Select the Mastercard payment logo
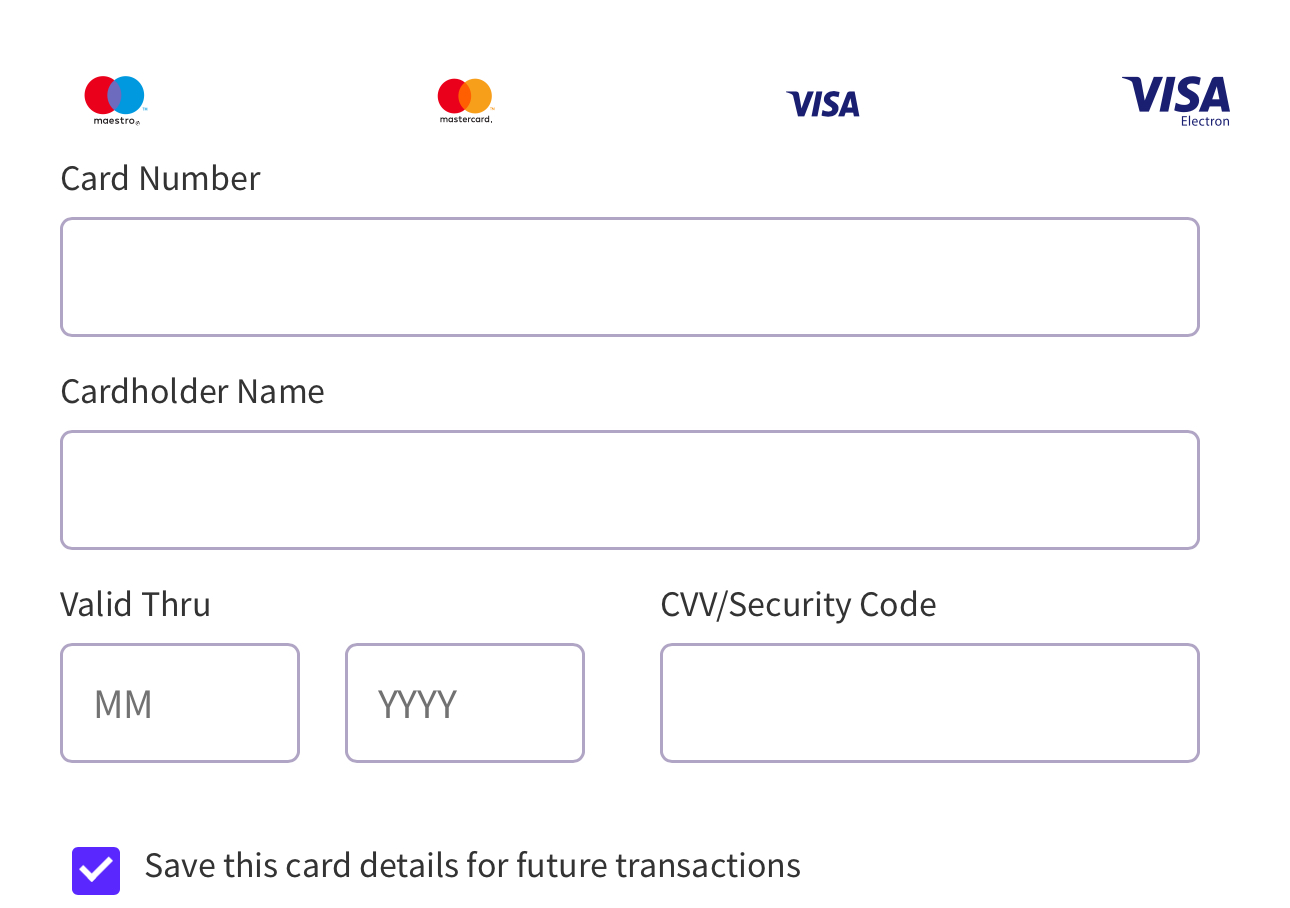The height and width of the screenshot is (908, 1290). tap(465, 100)
